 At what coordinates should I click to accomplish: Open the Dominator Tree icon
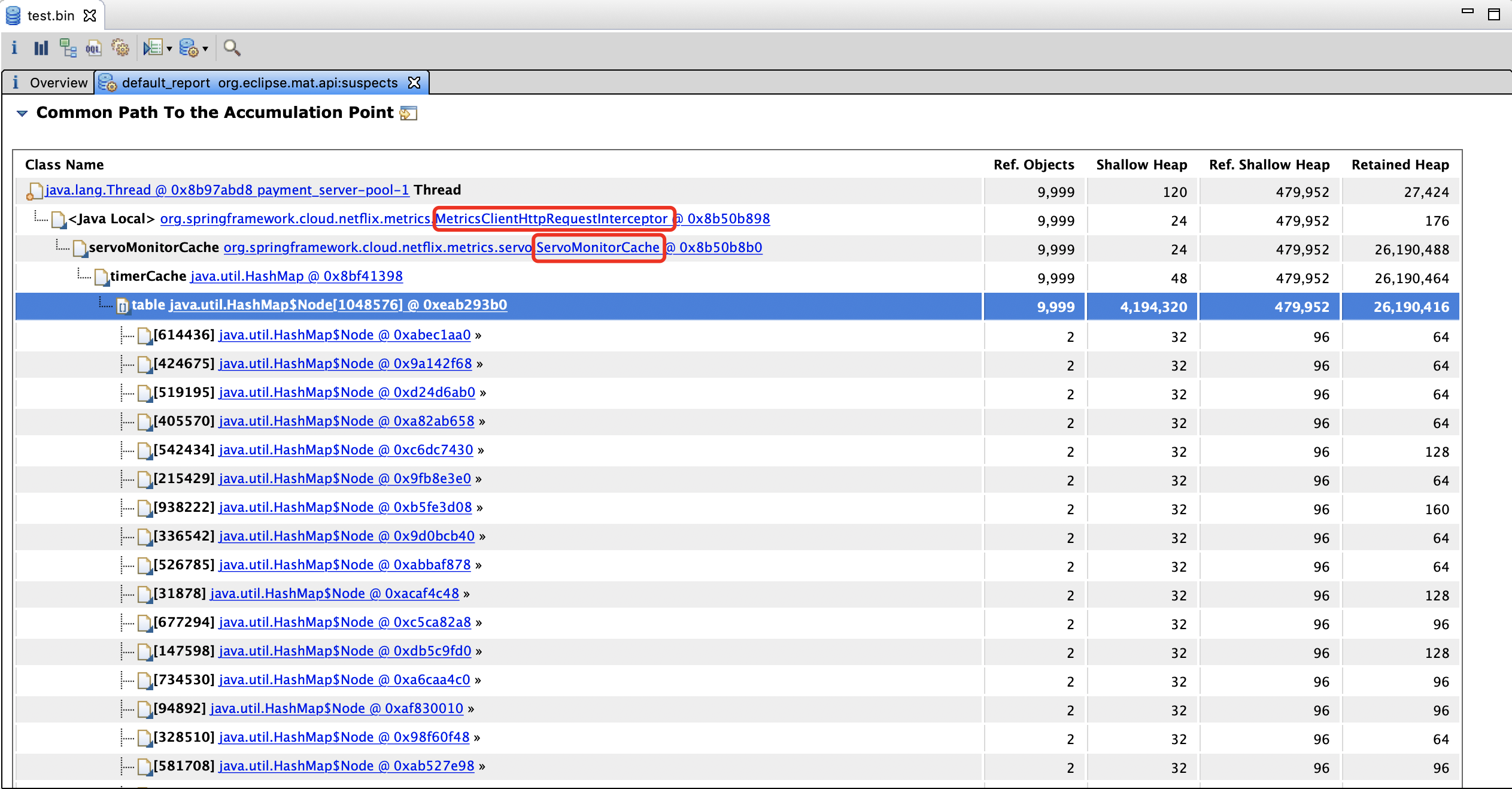[x=68, y=48]
